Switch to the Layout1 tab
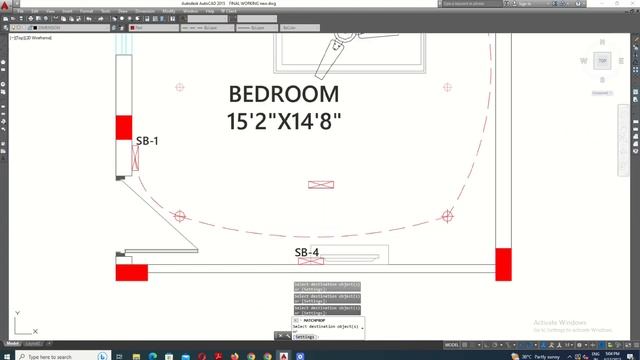This screenshot has height=360, width=640. pos(33,344)
